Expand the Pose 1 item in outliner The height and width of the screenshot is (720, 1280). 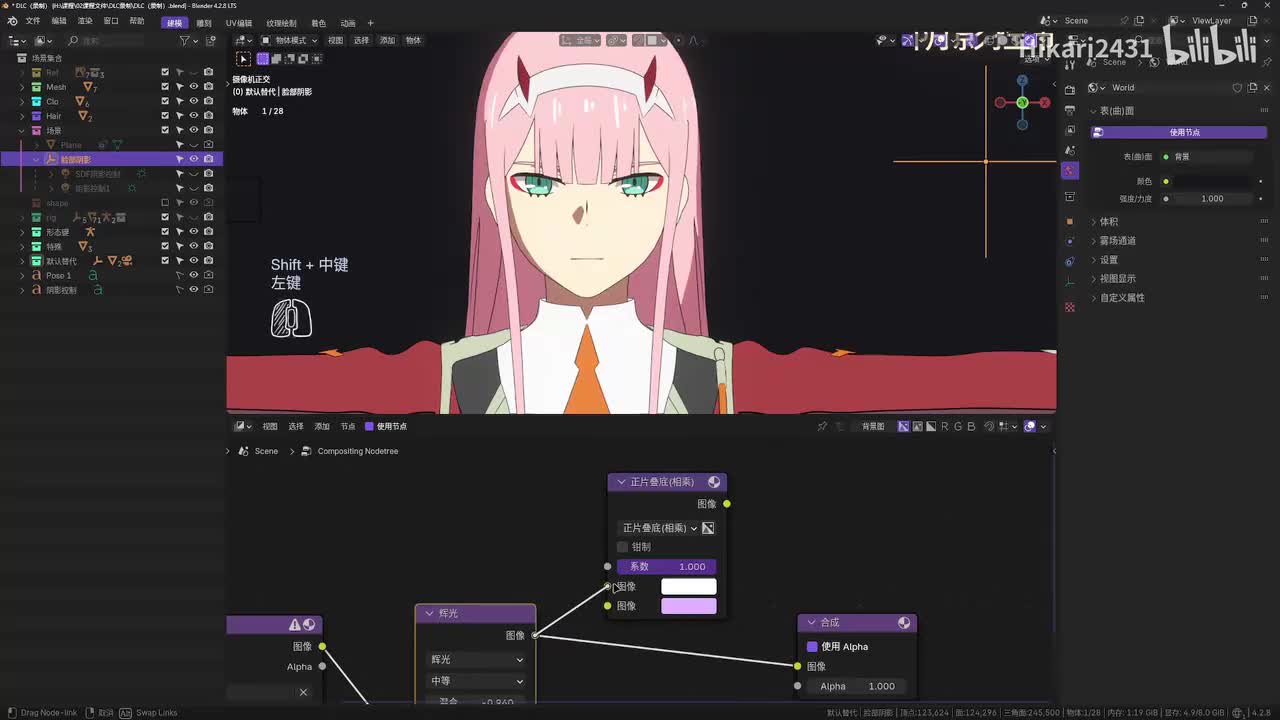click(x=22, y=275)
